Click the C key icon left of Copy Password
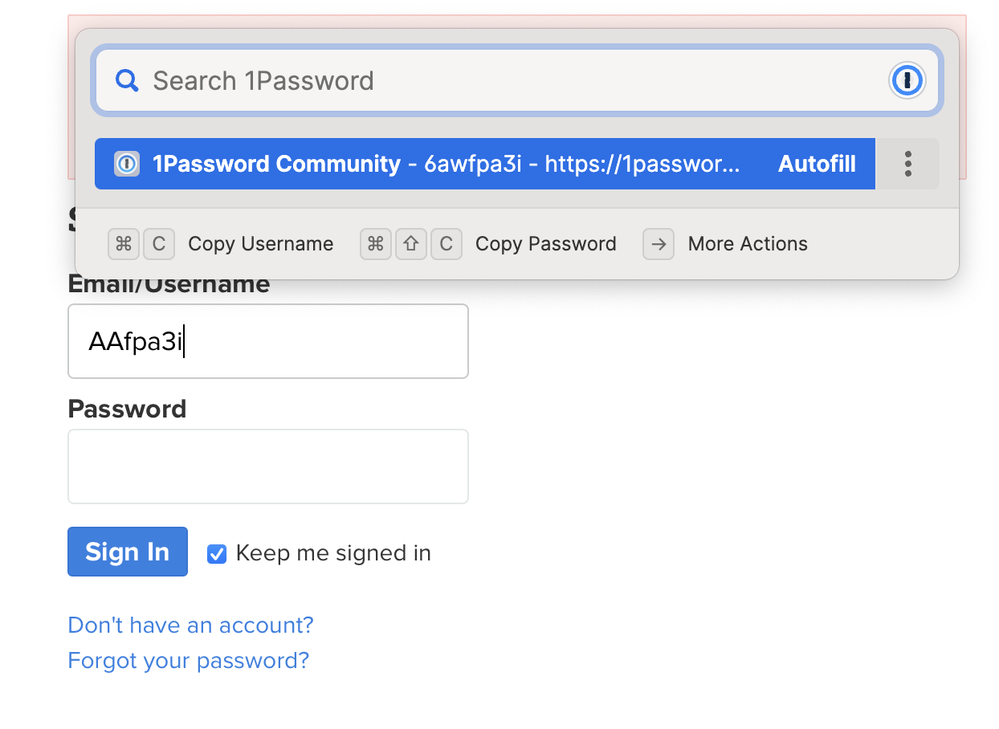The image size is (999, 729). point(446,244)
